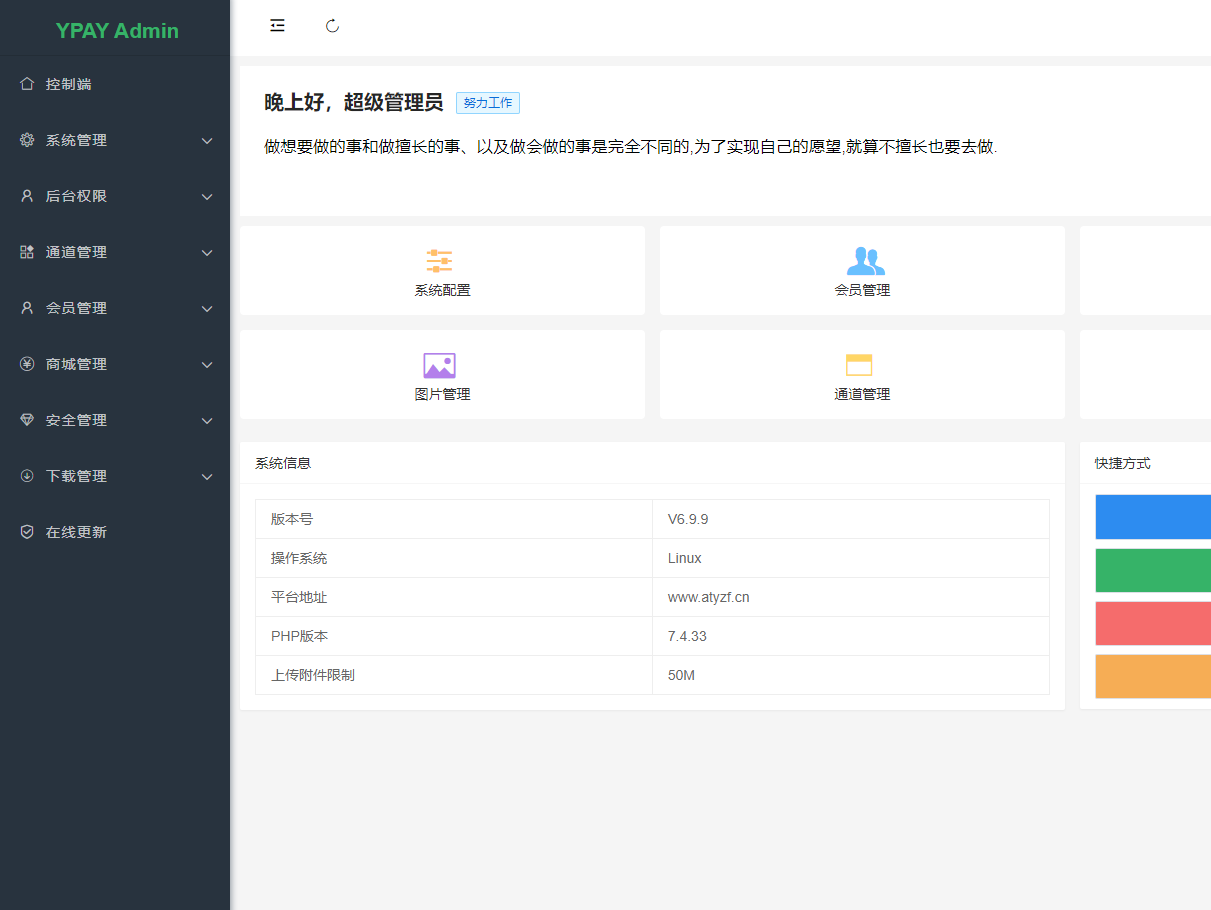Click the badge icon next to 在线更新
Image resolution: width=1211 pixels, height=910 pixels.
coord(27,531)
